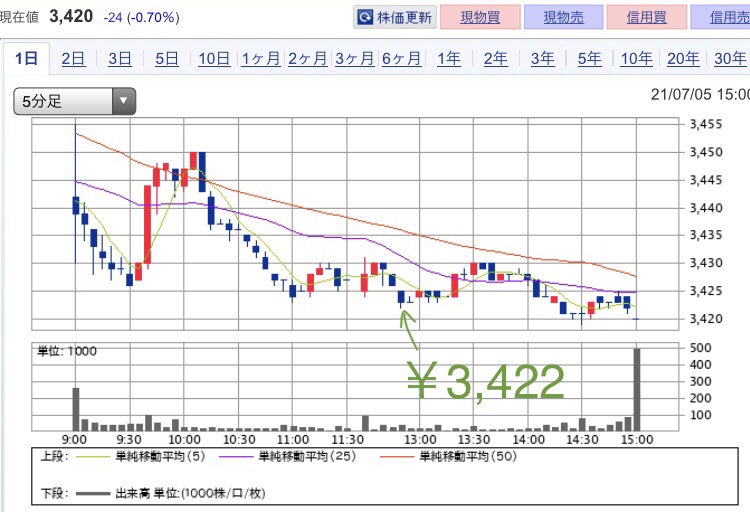The image size is (750, 512).
Task: Click the 11:30 time axis label
Action: (348, 439)
